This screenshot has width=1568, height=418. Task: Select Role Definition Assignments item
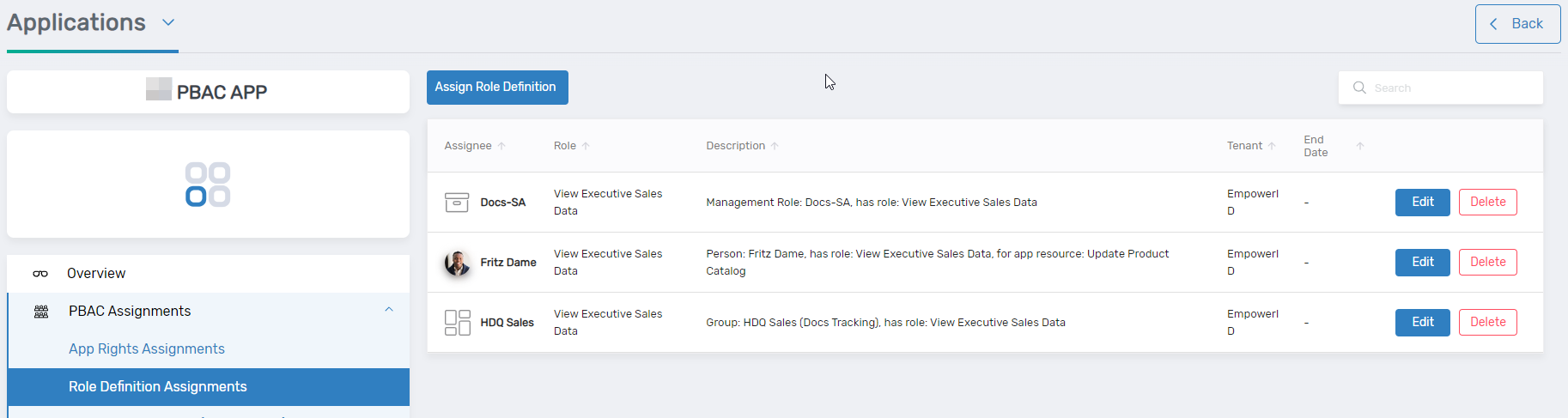point(208,387)
